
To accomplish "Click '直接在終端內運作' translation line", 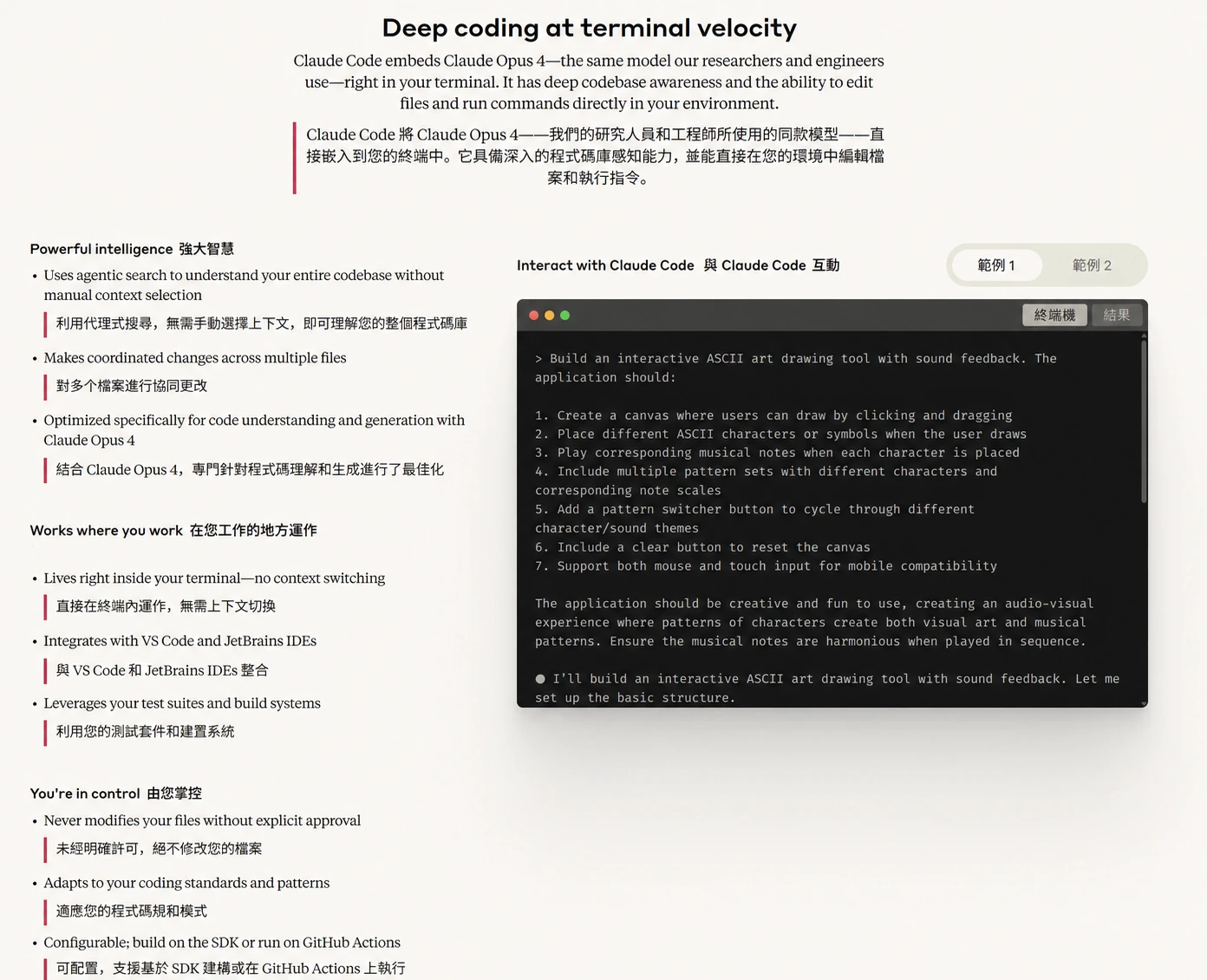I will [166, 606].
